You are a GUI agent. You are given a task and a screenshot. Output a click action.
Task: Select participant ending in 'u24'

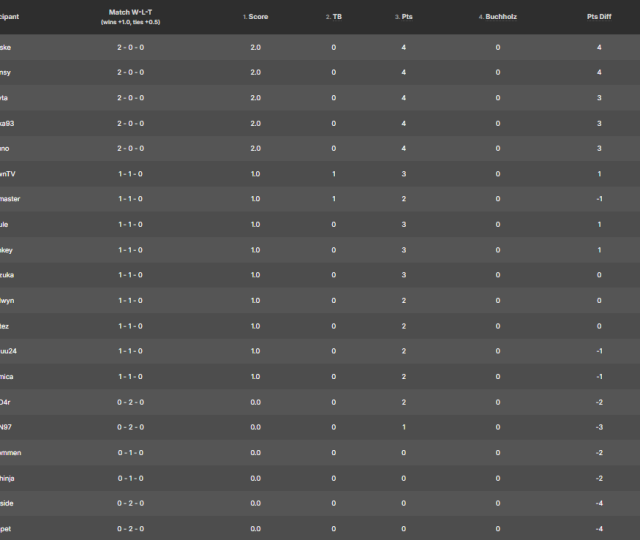click(9, 351)
